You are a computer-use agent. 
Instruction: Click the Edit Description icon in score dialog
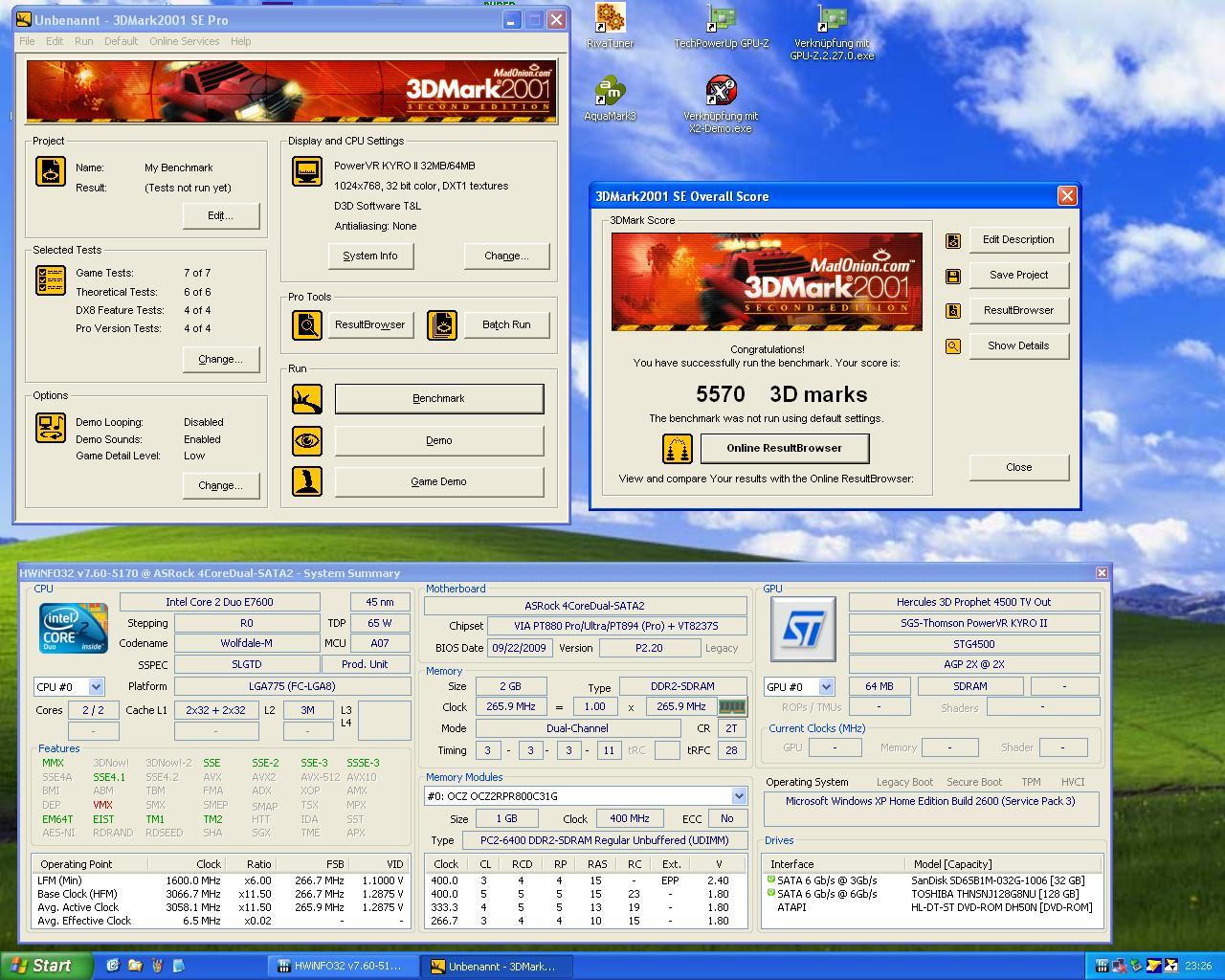click(953, 240)
